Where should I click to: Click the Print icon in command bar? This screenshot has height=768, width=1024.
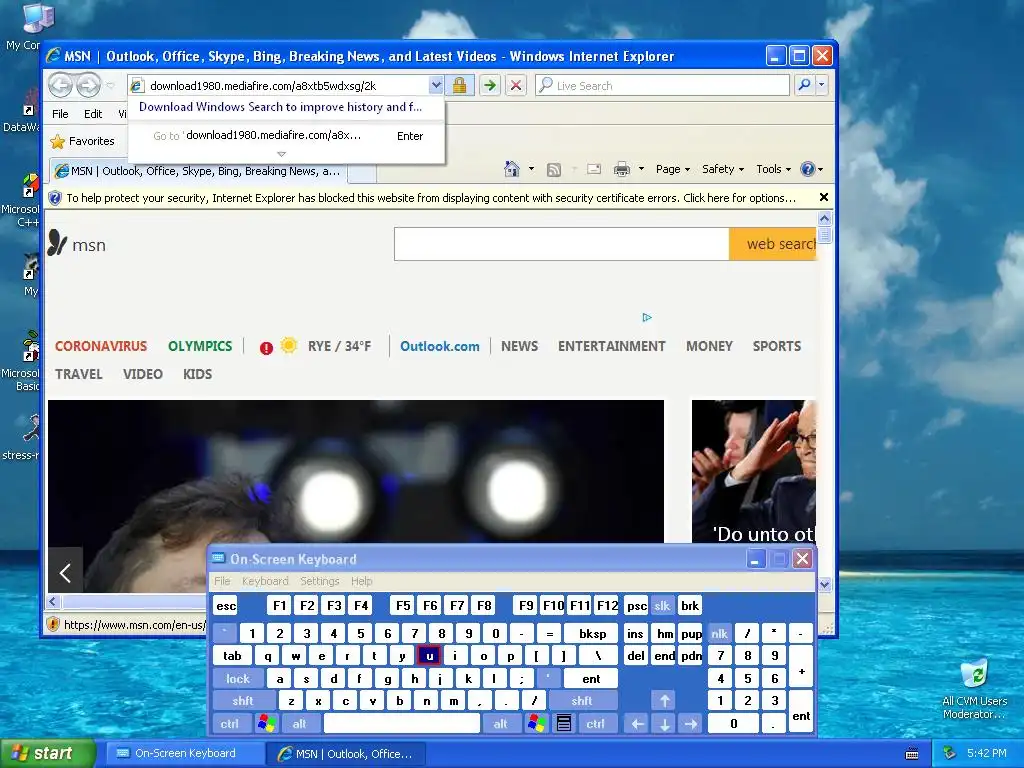coord(622,169)
